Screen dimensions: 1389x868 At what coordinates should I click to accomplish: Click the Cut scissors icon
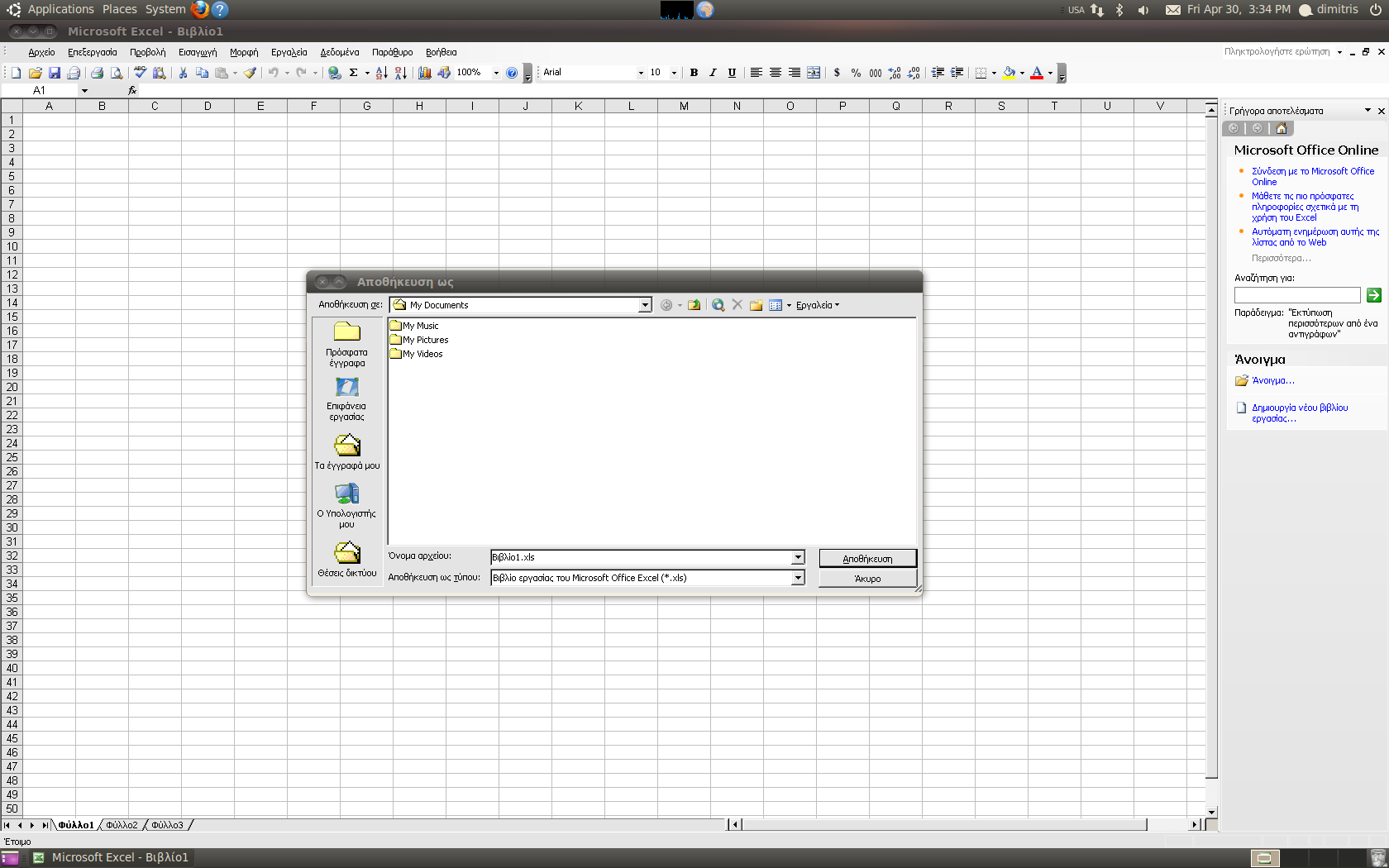coord(183,73)
